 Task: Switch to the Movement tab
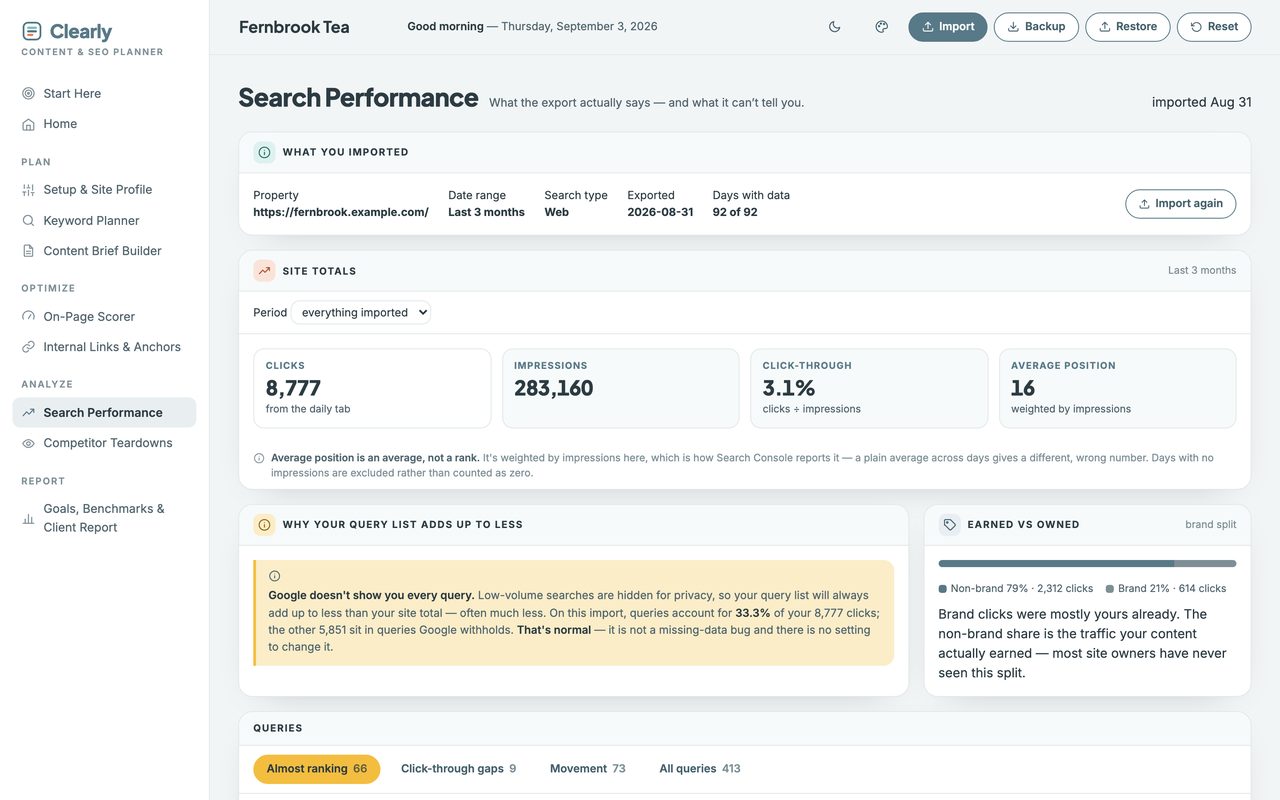pyautogui.click(x=588, y=769)
